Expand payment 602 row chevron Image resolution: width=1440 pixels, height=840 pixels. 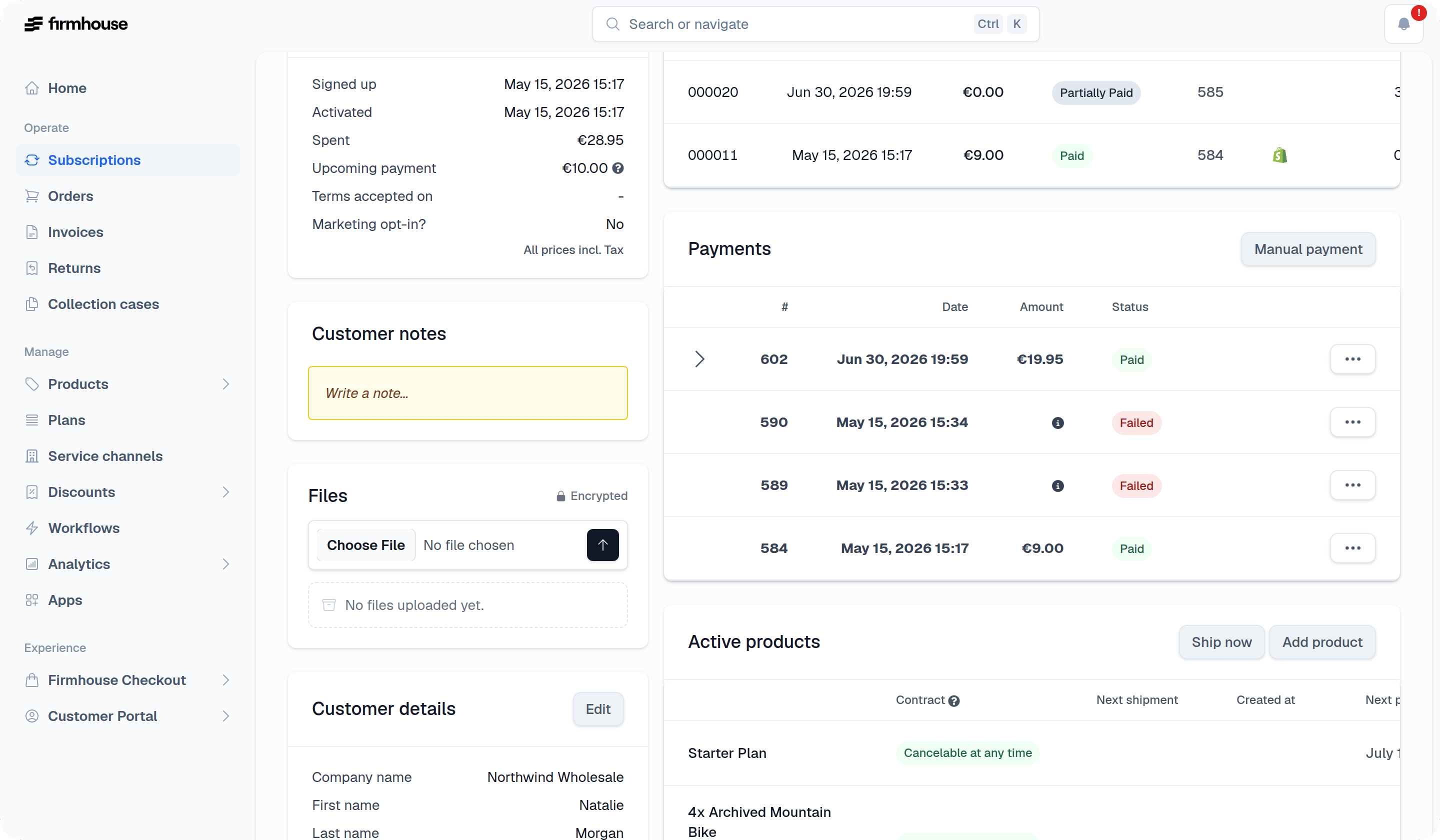point(699,359)
